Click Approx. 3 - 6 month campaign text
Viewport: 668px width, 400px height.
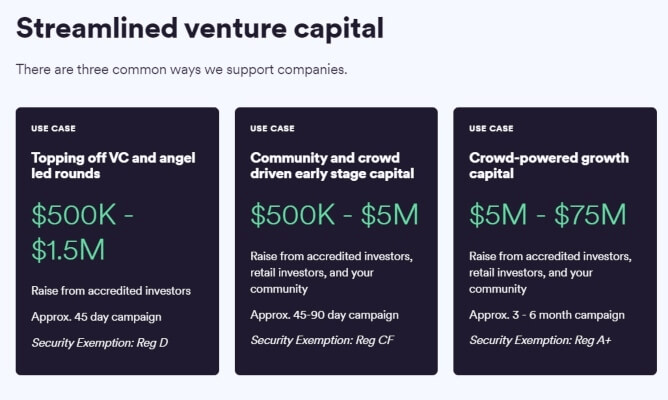[547, 315]
